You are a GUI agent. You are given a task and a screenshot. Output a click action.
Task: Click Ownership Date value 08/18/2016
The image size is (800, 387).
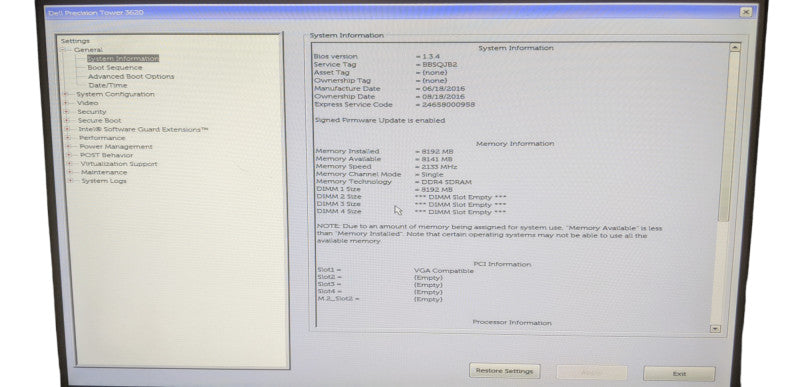point(443,96)
